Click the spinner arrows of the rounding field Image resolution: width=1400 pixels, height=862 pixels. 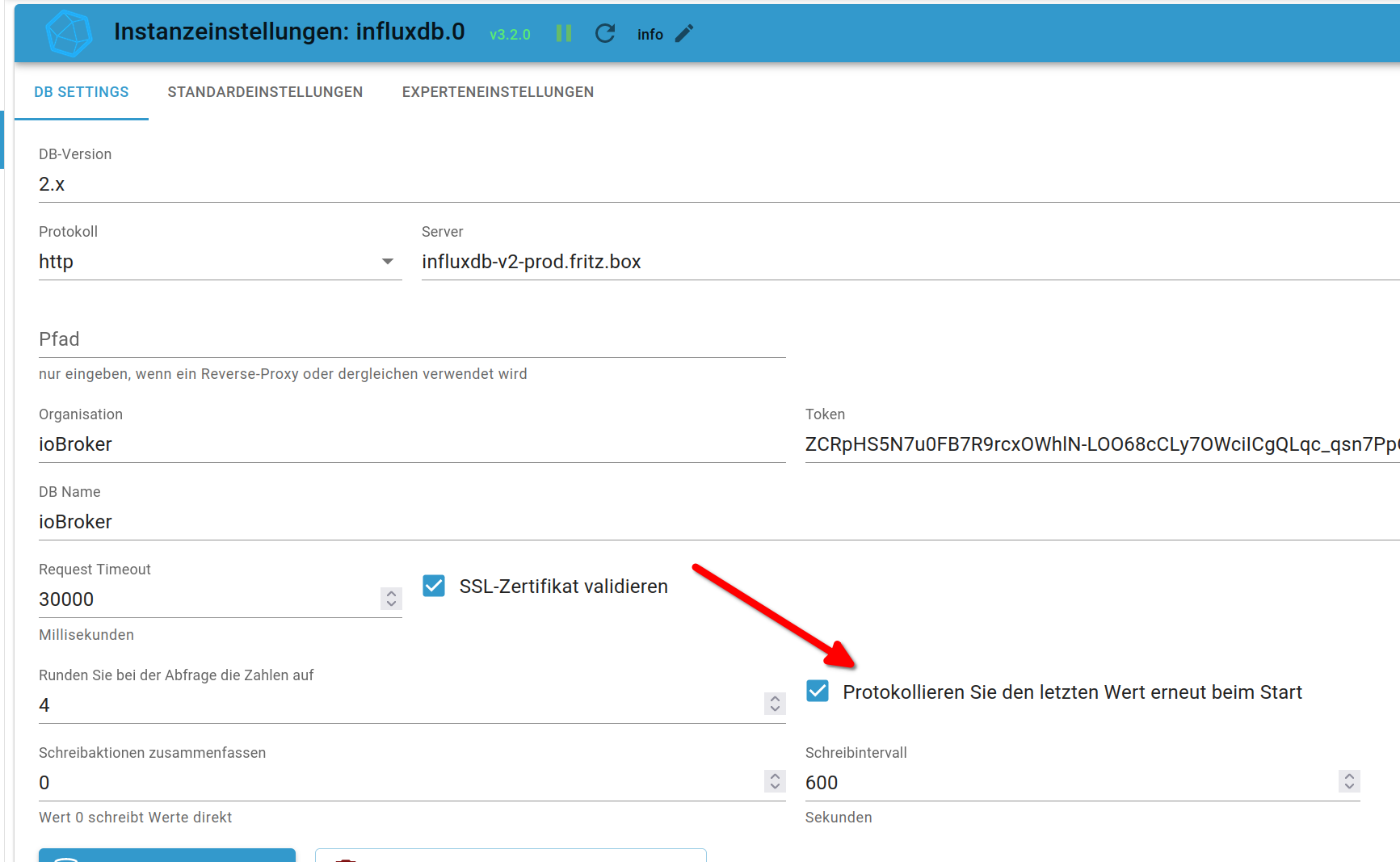point(775,704)
